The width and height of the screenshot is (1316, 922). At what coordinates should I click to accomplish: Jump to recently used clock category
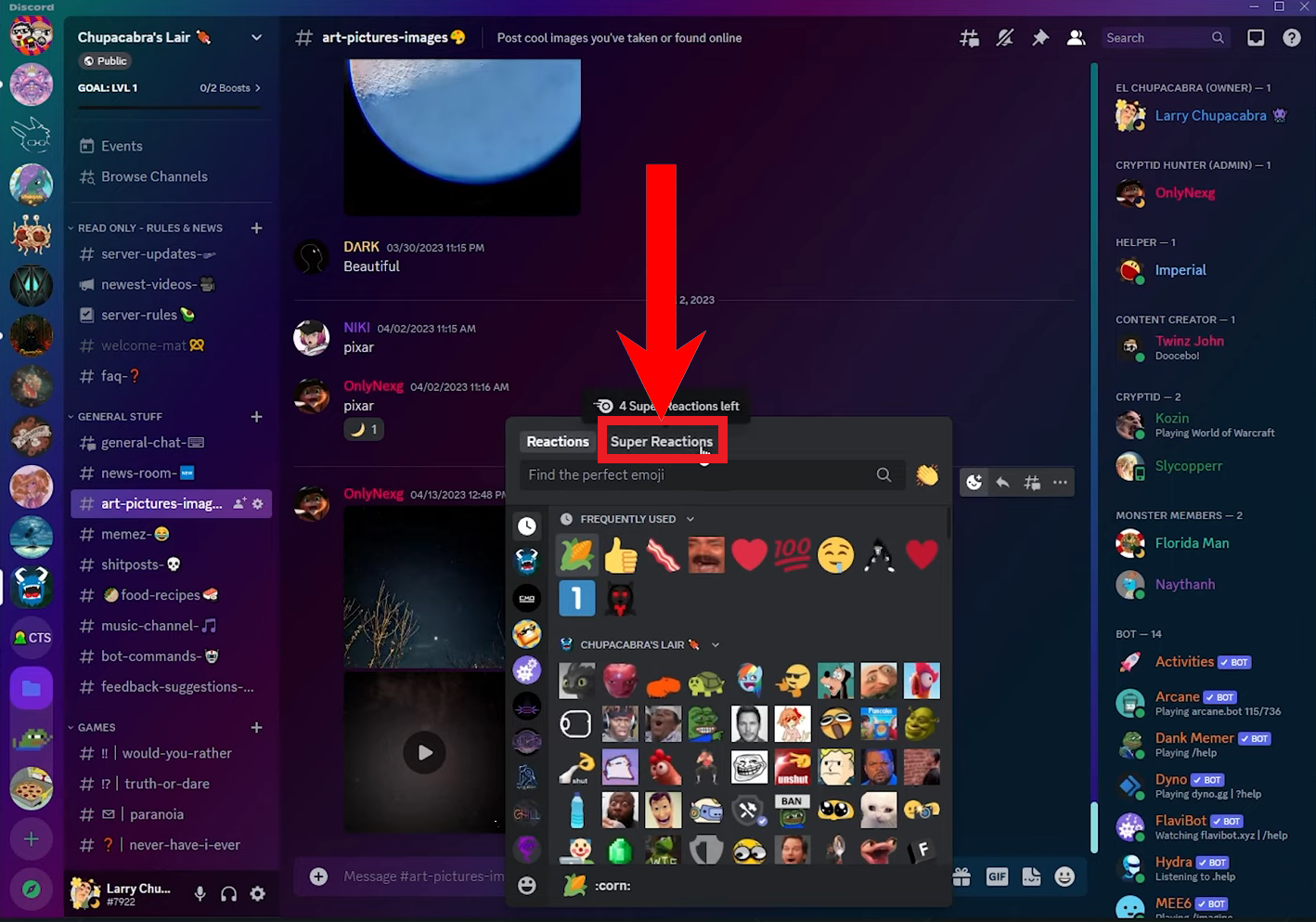point(527,526)
